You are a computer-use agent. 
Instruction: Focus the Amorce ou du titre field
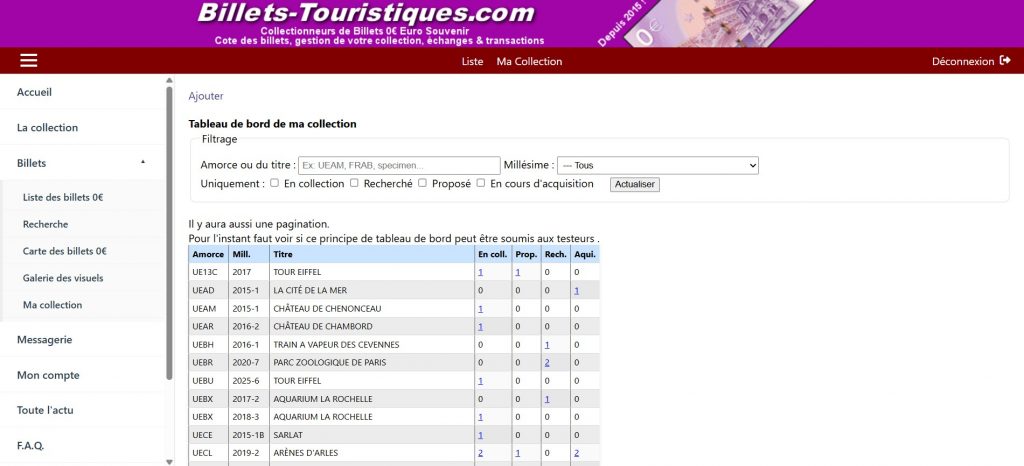(398, 165)
